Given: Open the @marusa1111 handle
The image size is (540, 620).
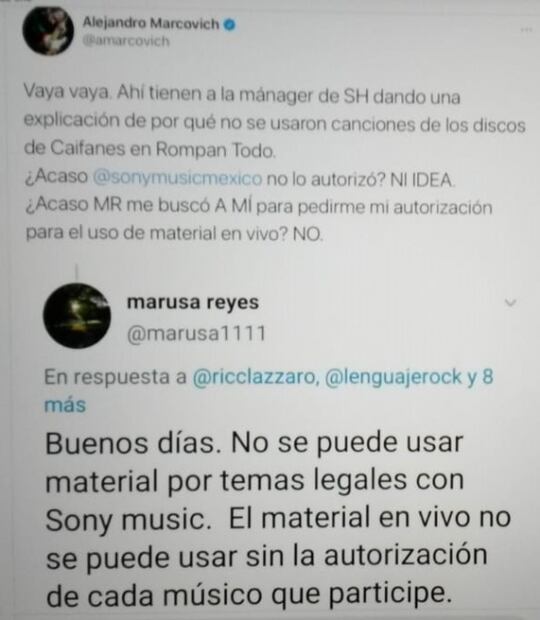Looking at the screenshot, I should point(196,333).
